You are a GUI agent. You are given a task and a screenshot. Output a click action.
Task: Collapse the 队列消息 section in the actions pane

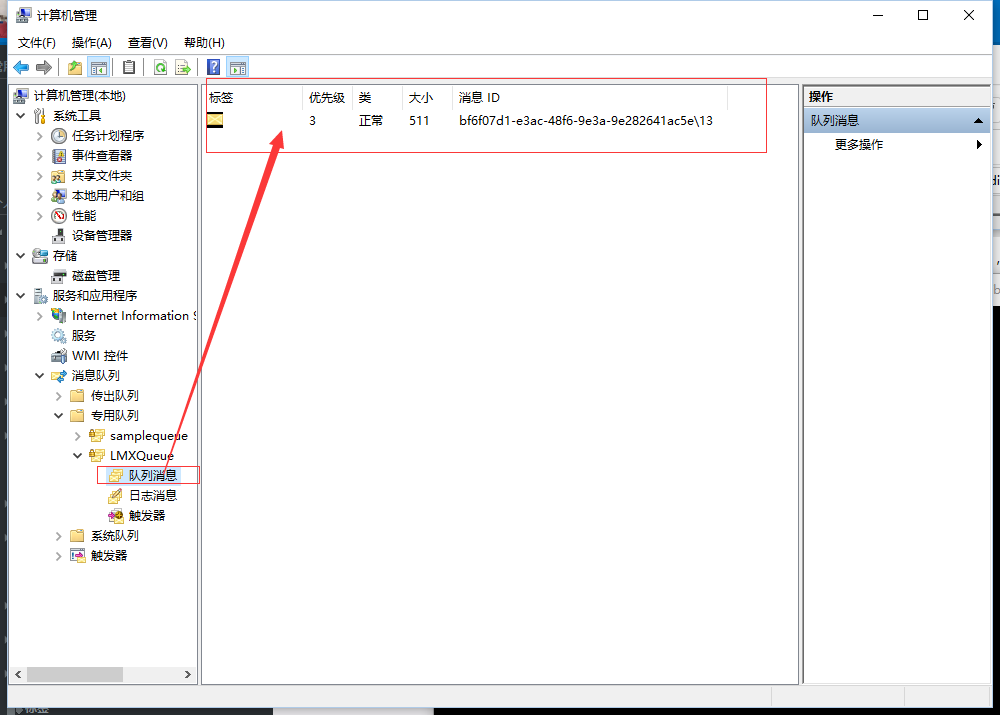point(978,121)
